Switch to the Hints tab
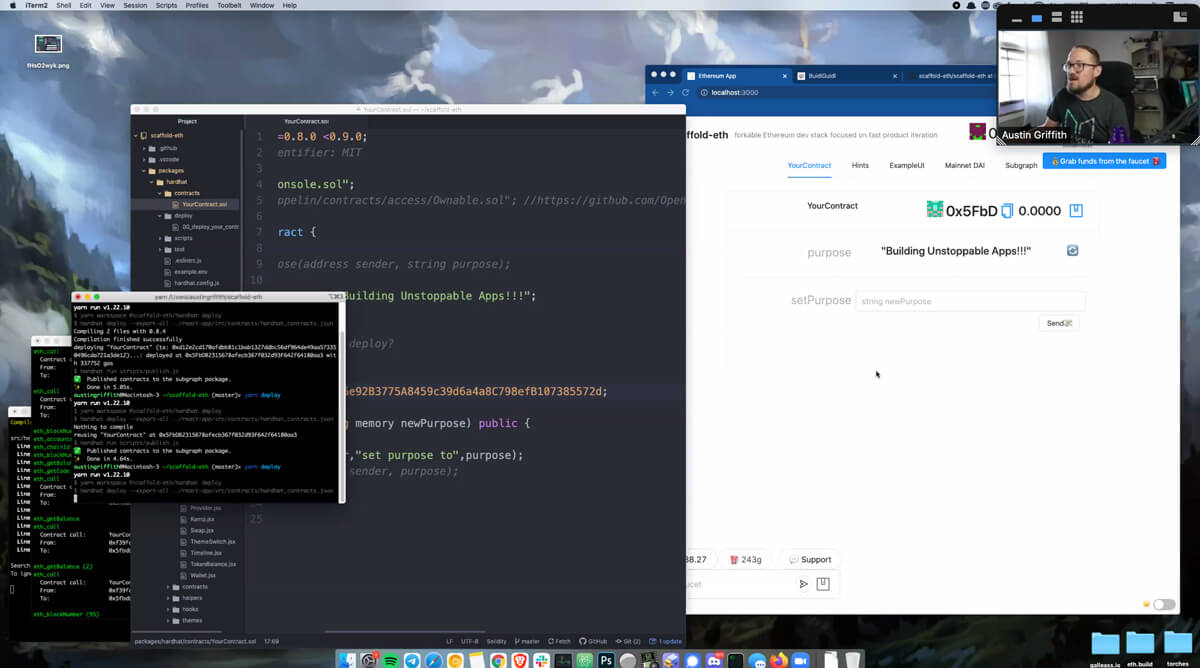 pos(860,165)
